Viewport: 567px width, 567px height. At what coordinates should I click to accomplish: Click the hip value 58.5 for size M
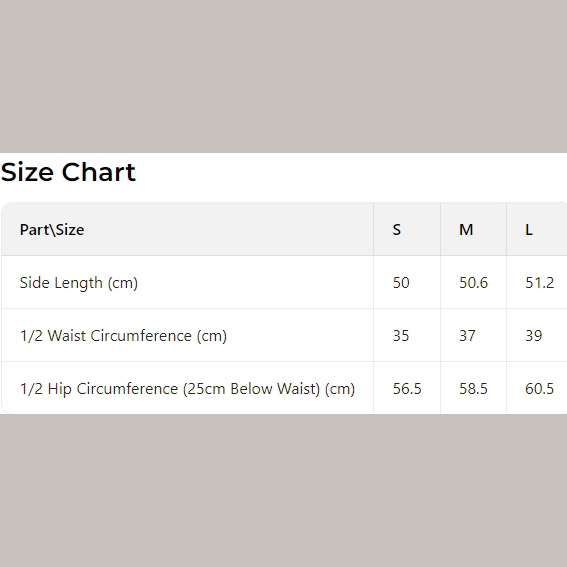click(473, 389)
